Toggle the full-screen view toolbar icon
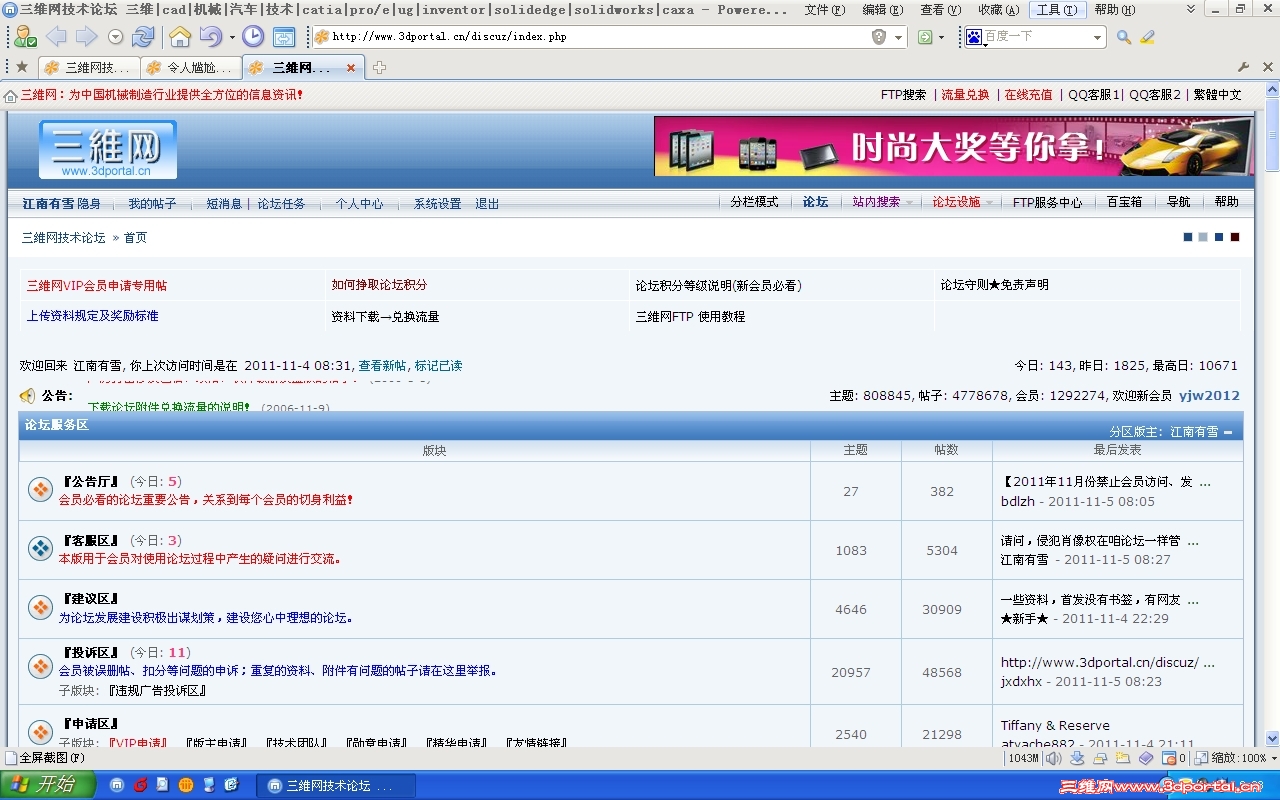Image resolution: width=1280 pixels, height=800 pixels. point(284,37)
